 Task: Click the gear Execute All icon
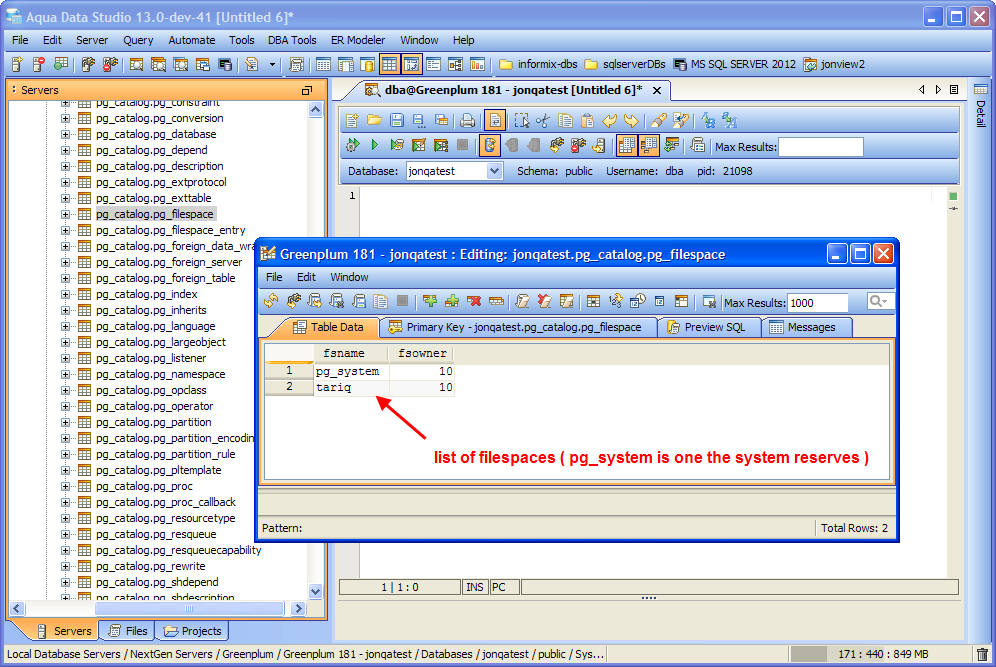point(353,145)
